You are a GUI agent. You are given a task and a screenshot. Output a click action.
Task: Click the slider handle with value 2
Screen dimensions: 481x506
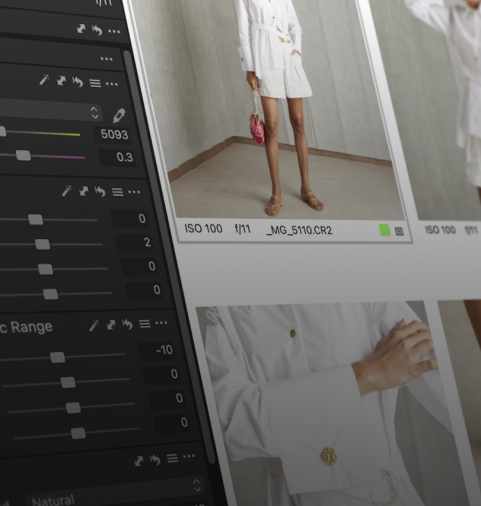(43, 244)
